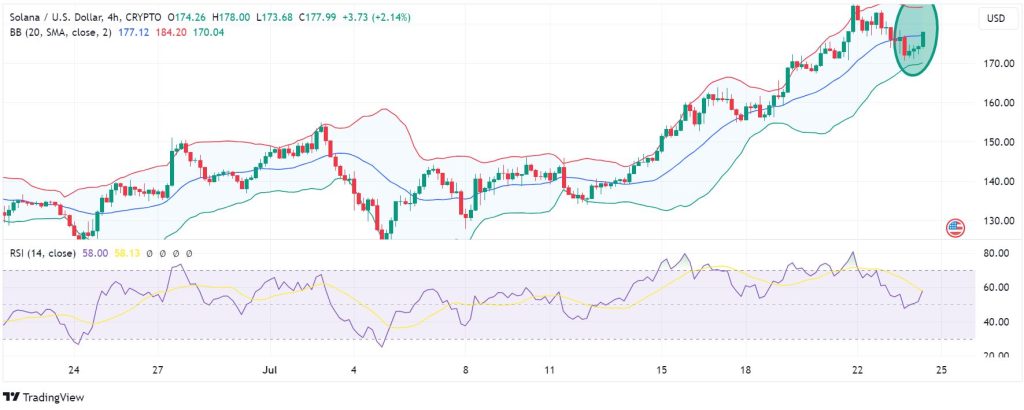Click the 15 date label on the time axis
1024x410 pixels.
(662, 370)
